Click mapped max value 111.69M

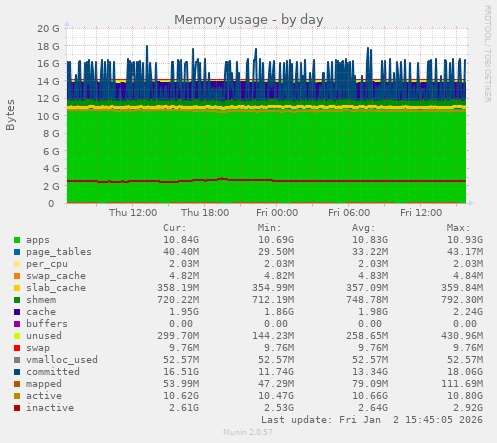click(462, 384)
